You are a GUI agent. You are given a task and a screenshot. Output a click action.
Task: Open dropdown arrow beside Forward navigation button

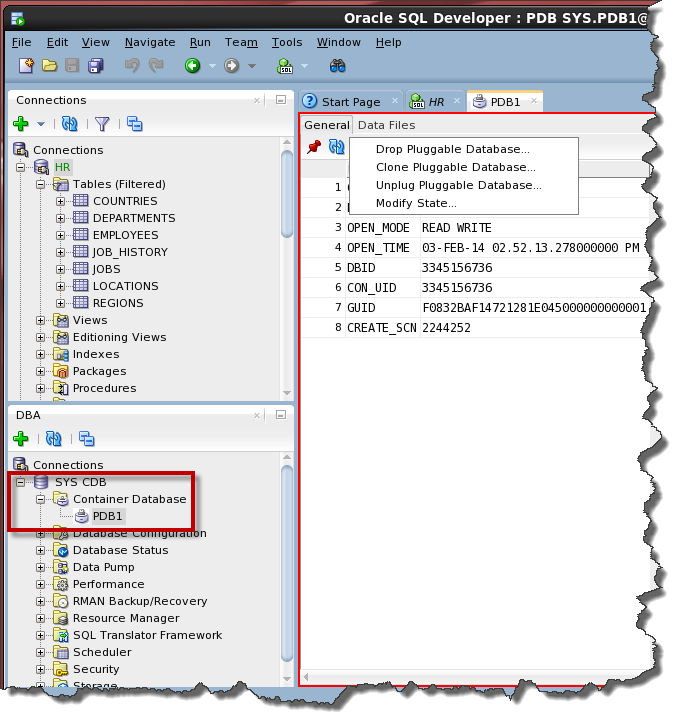click(252, 66)
